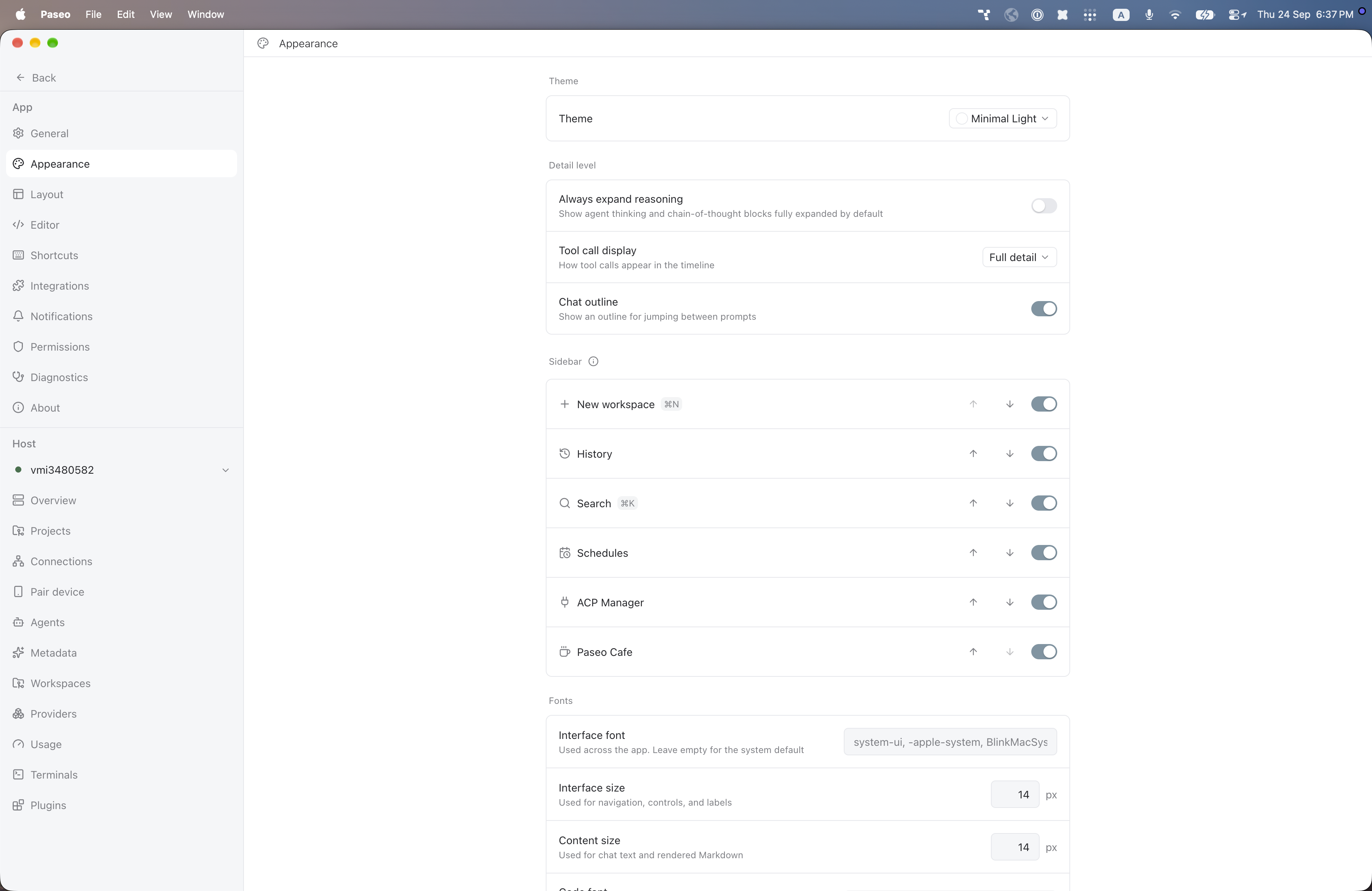Move Paseo Cafe item up with arrow
1372x891 pixels.
tap(973, 652)
